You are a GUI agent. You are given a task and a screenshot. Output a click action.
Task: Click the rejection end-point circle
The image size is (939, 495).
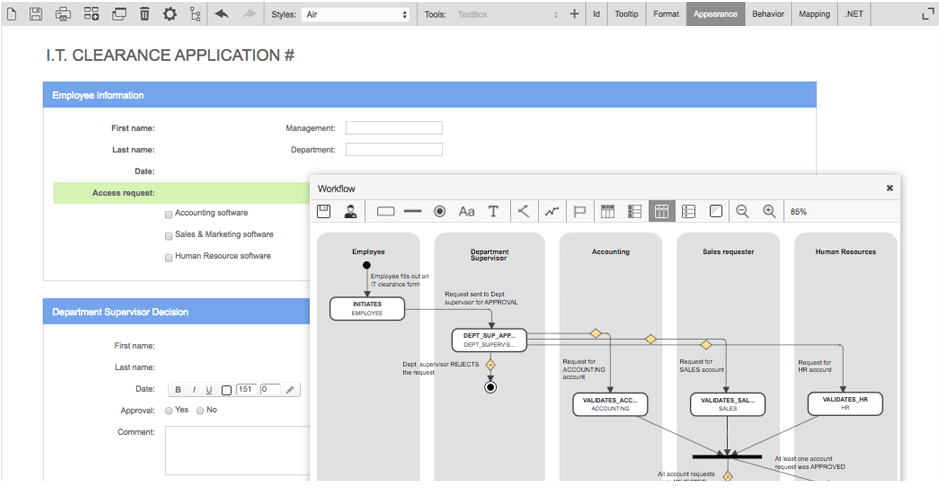(490, 387)
